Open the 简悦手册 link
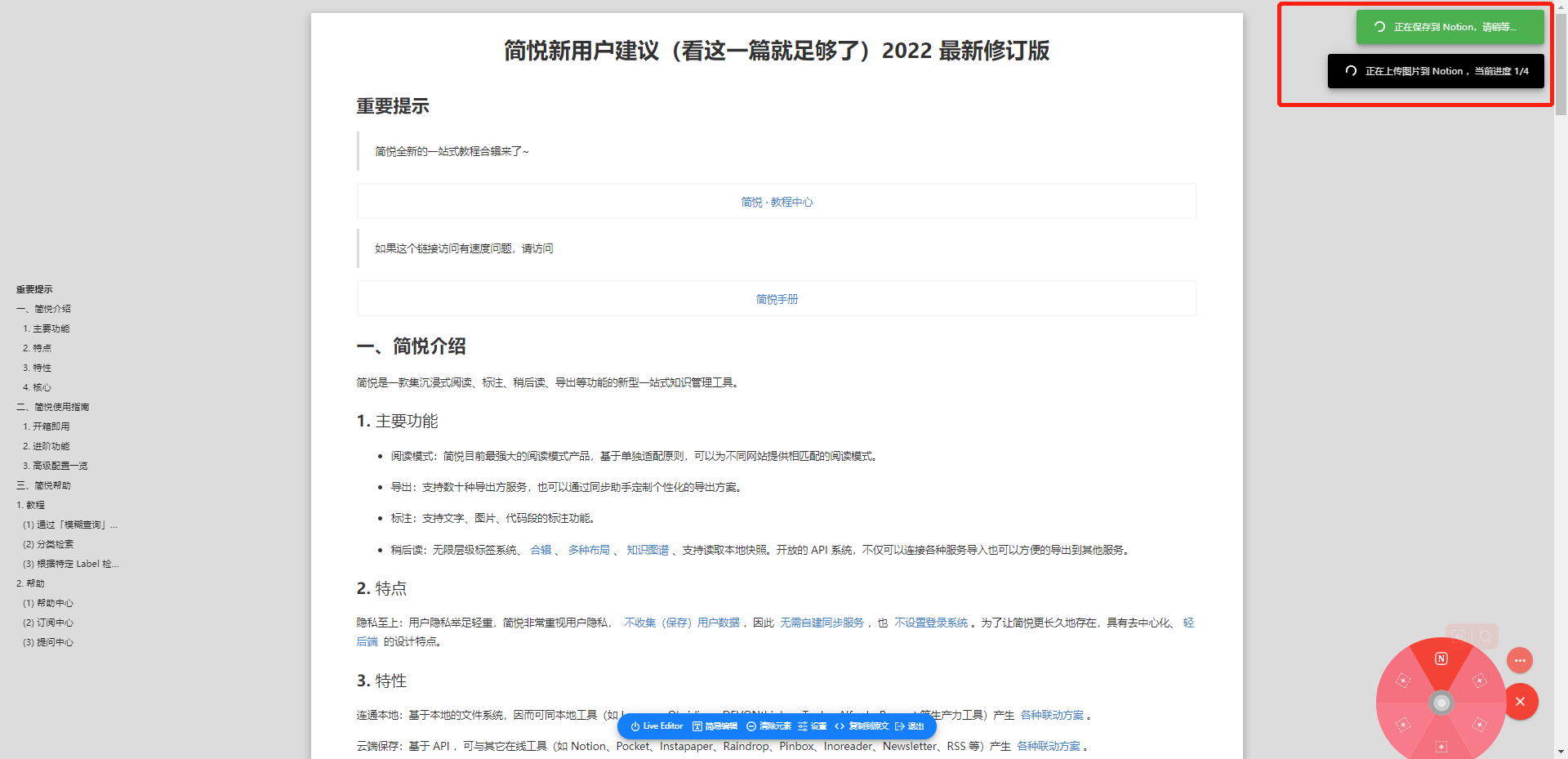 coord(776,299)
